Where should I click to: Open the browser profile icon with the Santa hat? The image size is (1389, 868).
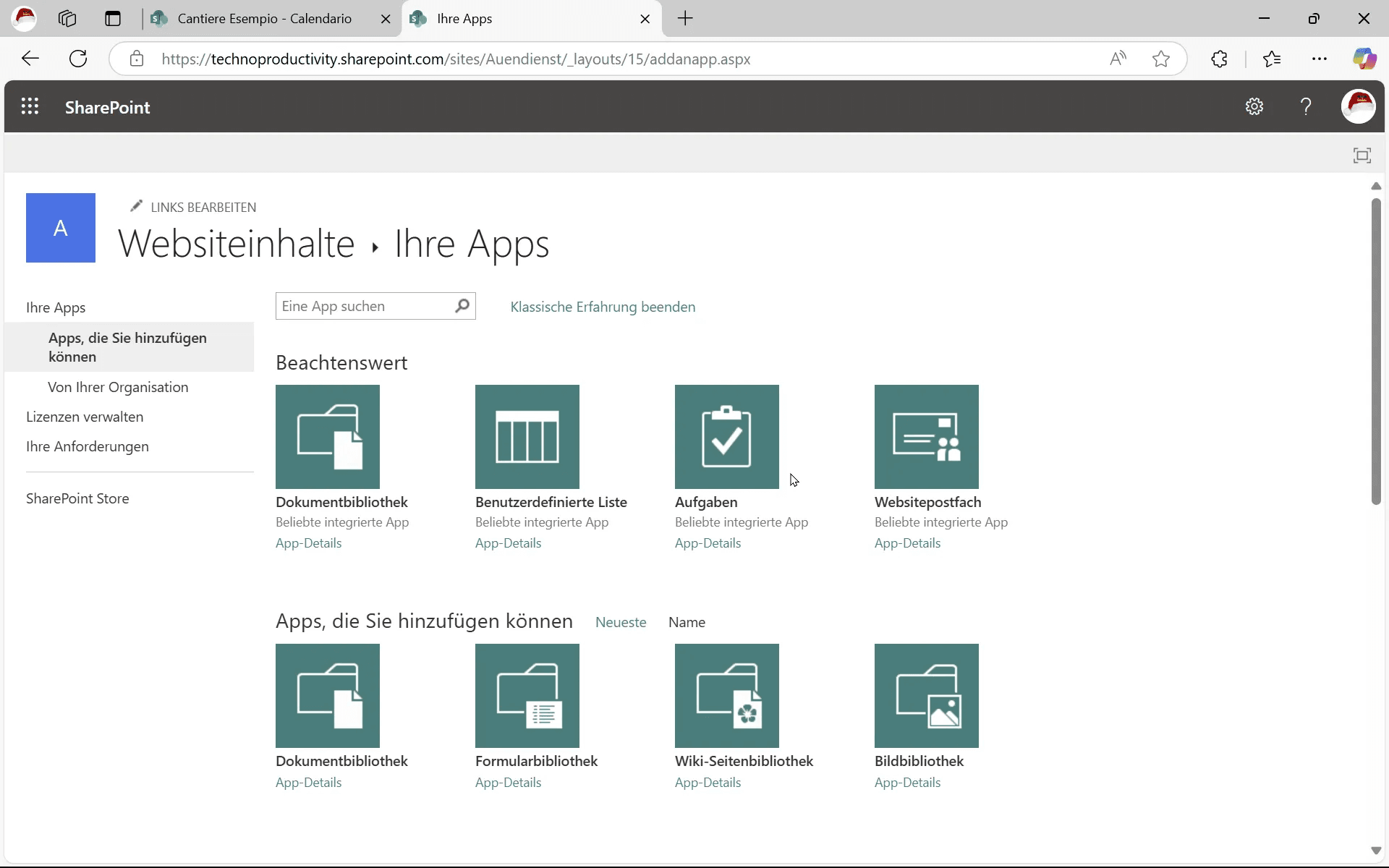pos(24,19)
